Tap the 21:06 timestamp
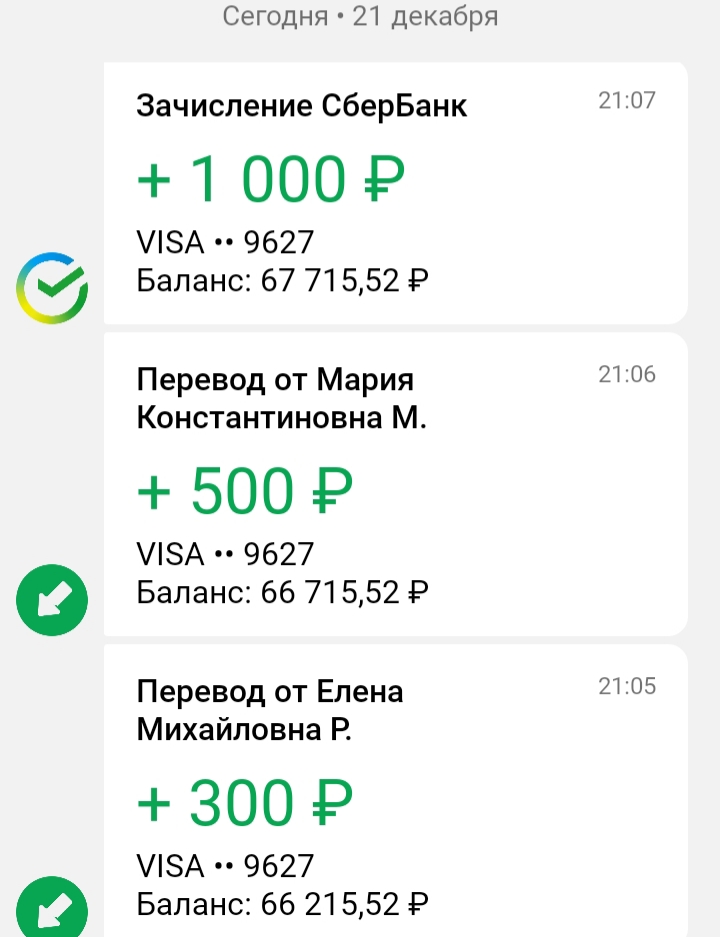 [627, 374]
